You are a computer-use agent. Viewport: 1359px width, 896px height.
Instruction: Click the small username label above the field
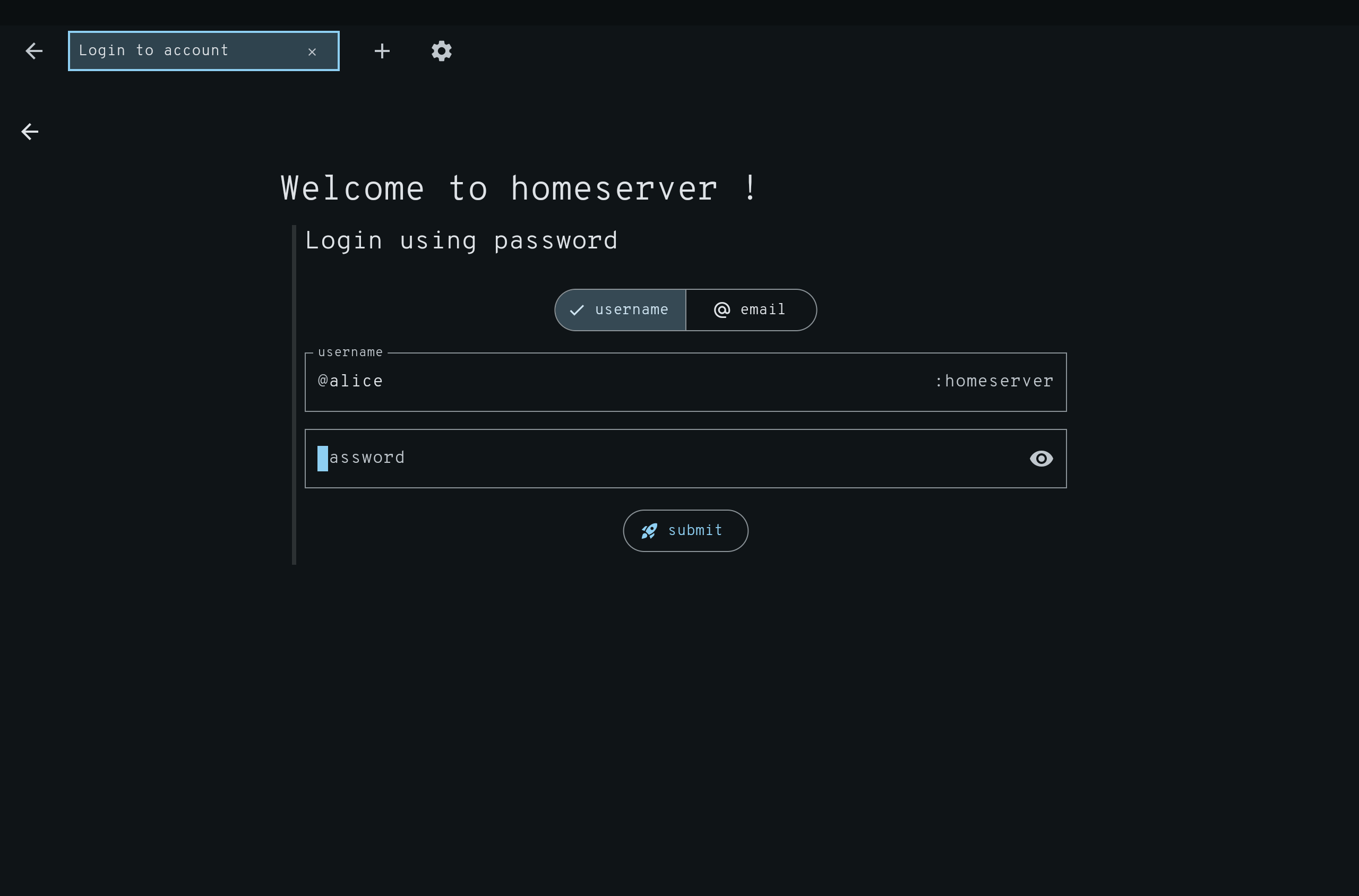[350, 352]
